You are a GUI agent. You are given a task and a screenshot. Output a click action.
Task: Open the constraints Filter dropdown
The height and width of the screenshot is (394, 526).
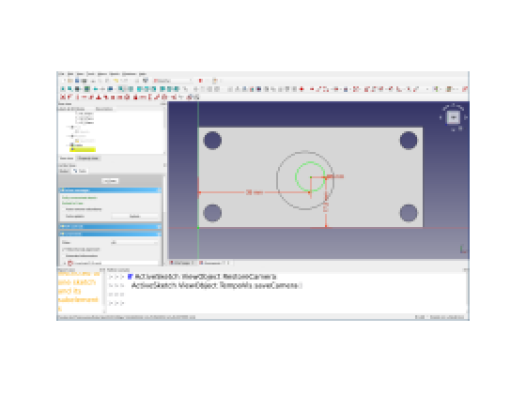[134, 242]
